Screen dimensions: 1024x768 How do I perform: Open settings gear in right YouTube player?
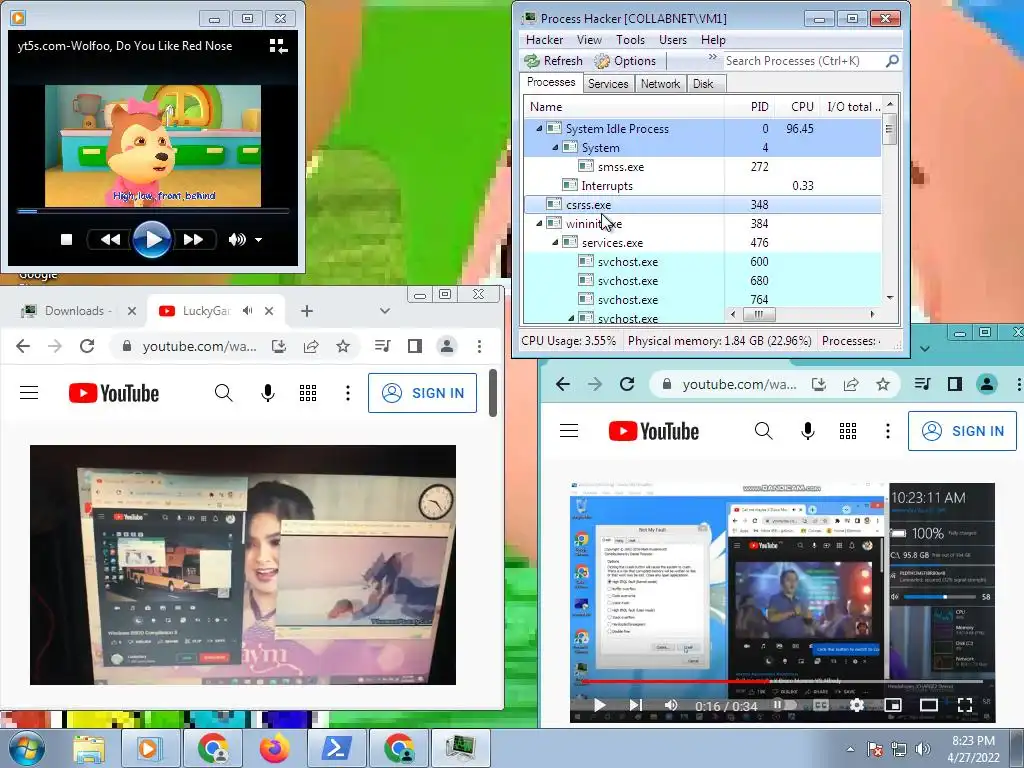pyautogui.click(x=857, y=705)
